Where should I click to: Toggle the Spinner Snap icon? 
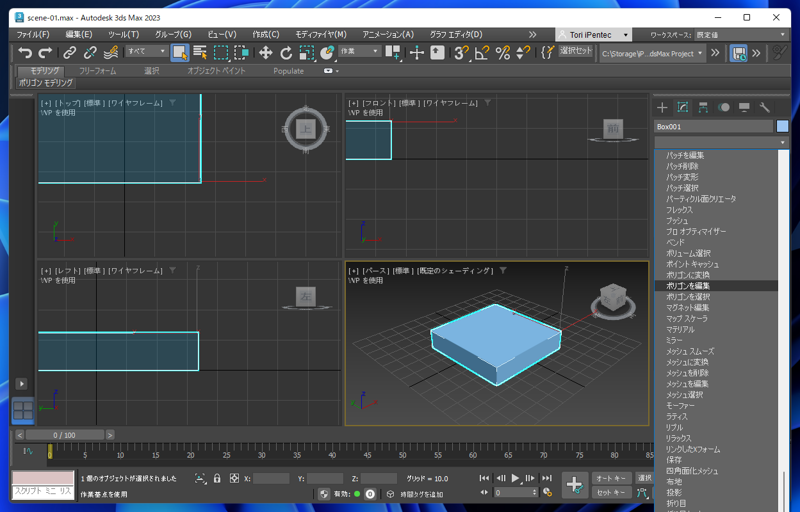523,52
